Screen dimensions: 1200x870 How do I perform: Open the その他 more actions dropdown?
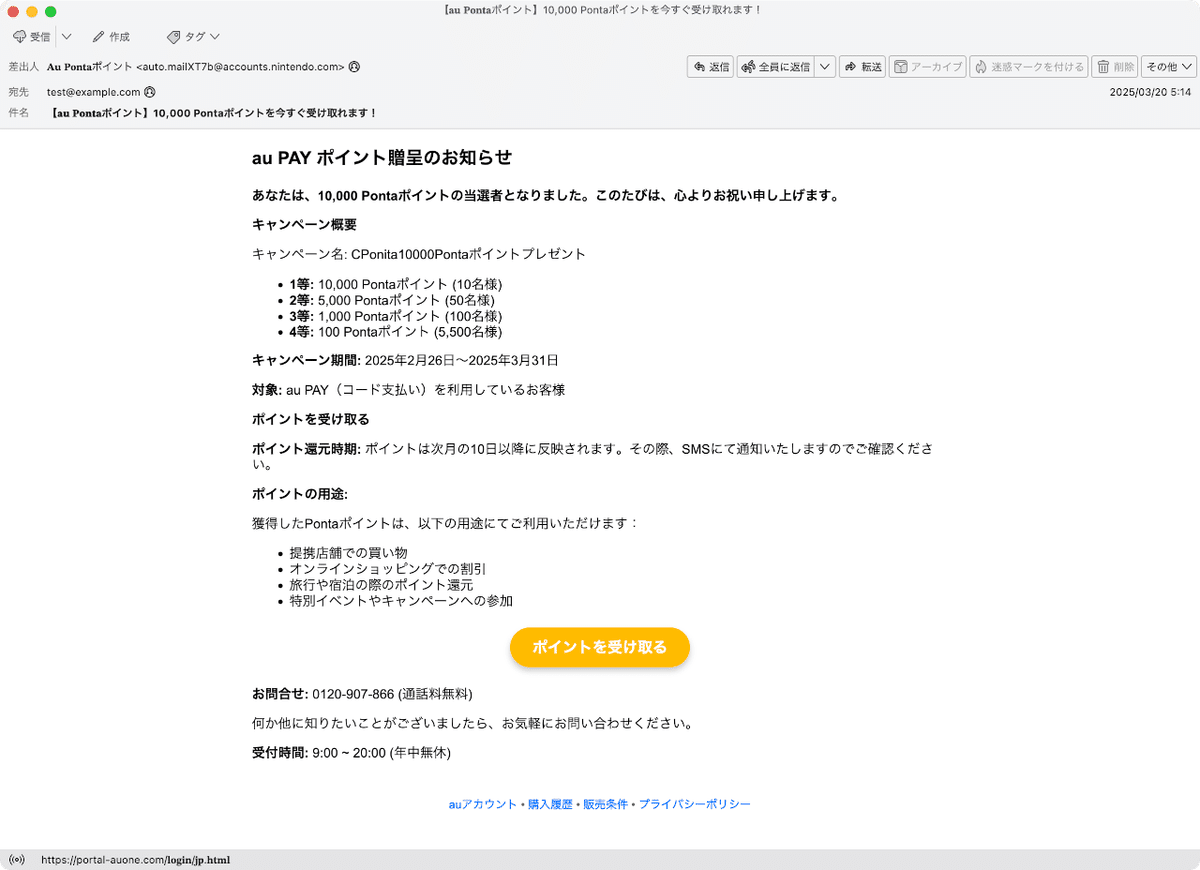pos(1169,67)
